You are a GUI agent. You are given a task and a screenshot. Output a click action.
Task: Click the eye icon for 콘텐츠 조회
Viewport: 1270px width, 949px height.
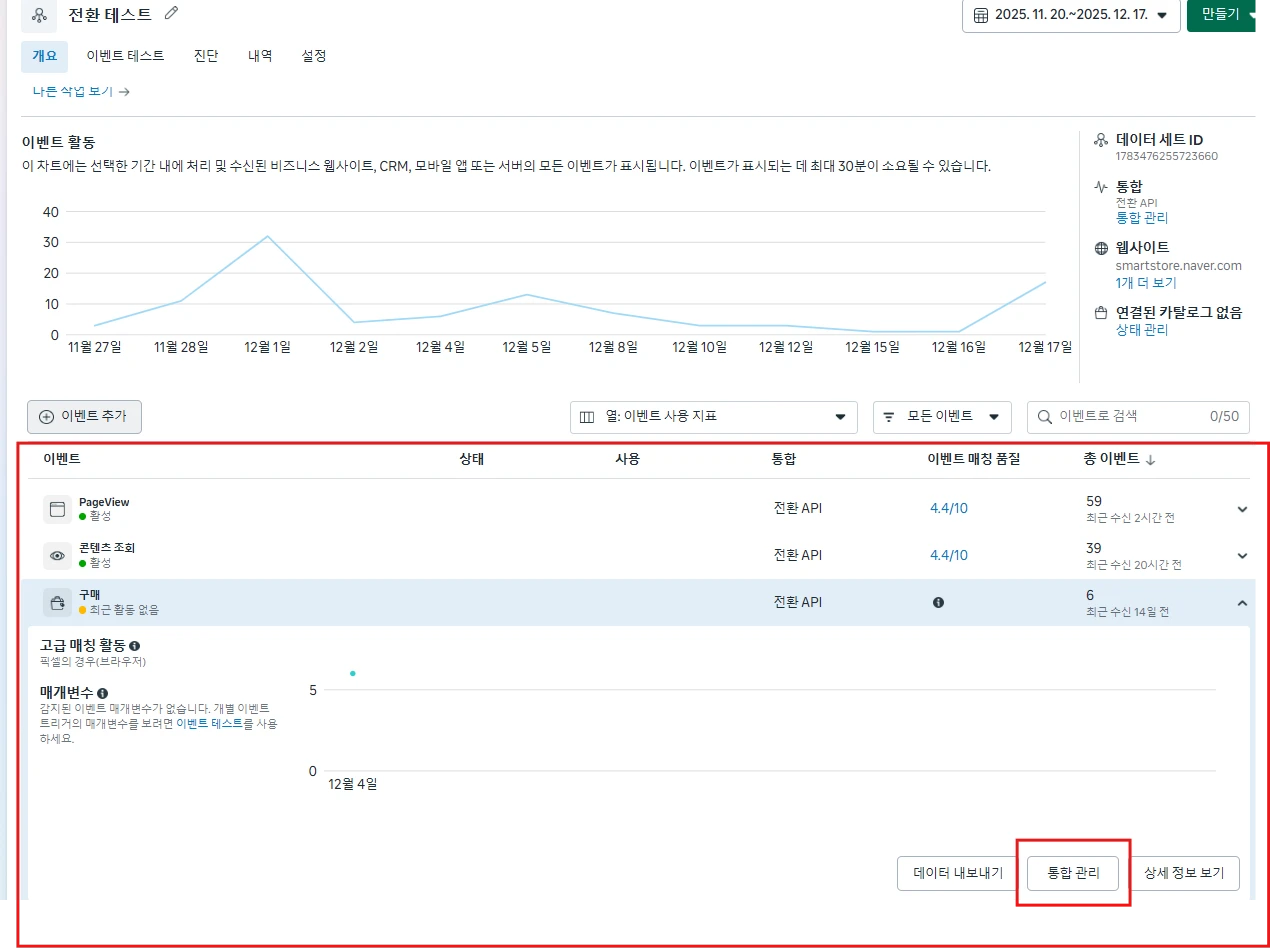[x=57, y=556]
